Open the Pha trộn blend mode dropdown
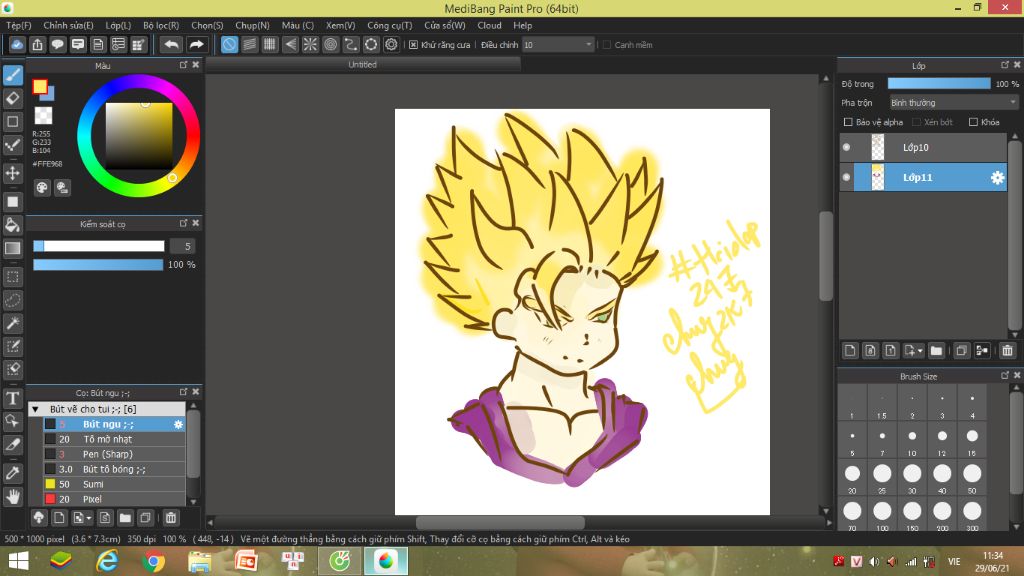This screenshot has width=1024, height=576. (x=953, y=103)
